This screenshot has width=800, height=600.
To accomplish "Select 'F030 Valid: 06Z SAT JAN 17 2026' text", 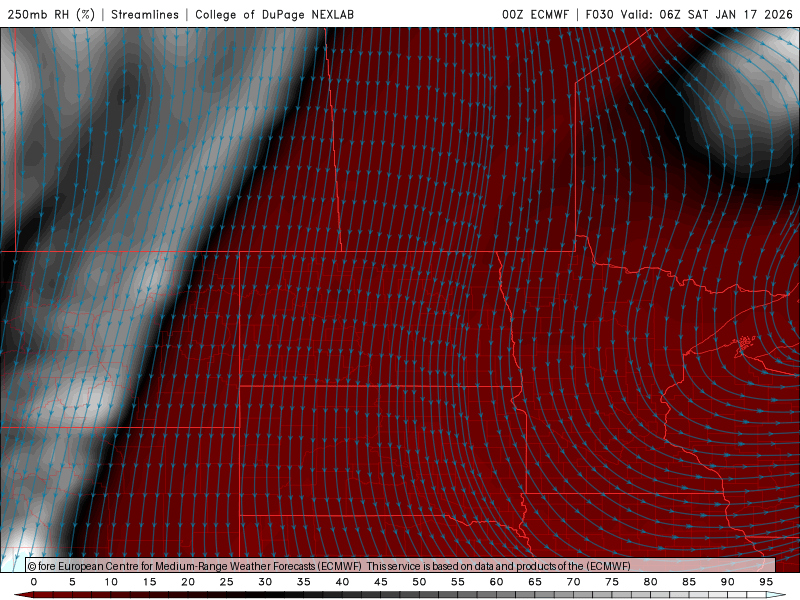I will pyautogui.click(x=689, y=14).
